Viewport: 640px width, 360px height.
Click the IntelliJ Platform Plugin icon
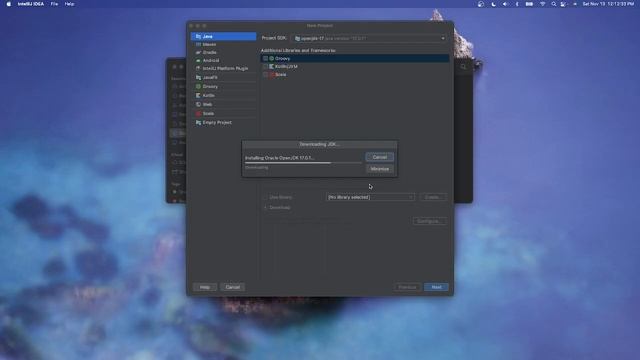[198, 69]
